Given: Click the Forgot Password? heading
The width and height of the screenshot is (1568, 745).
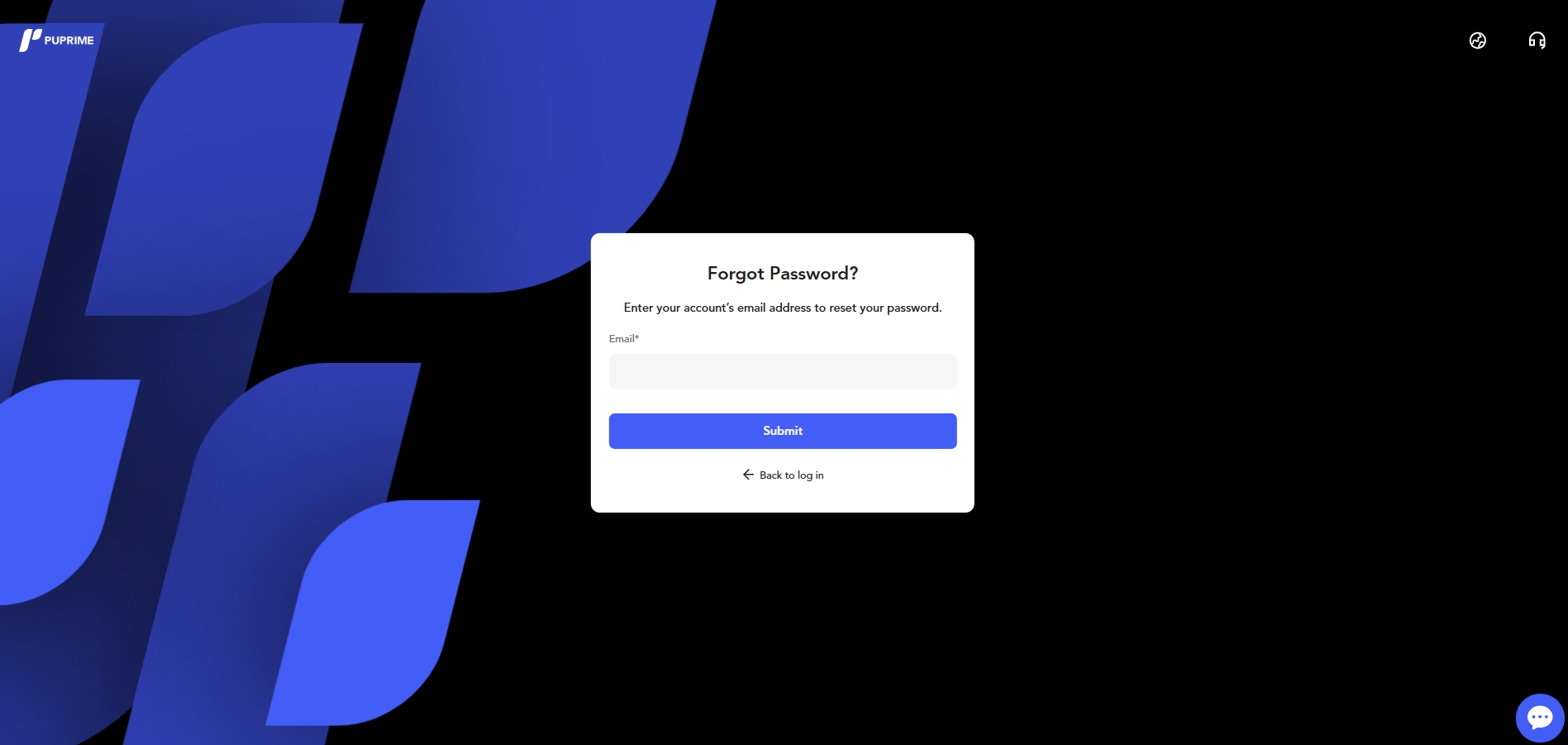Looking at the screenshot, I should [783, 274].
